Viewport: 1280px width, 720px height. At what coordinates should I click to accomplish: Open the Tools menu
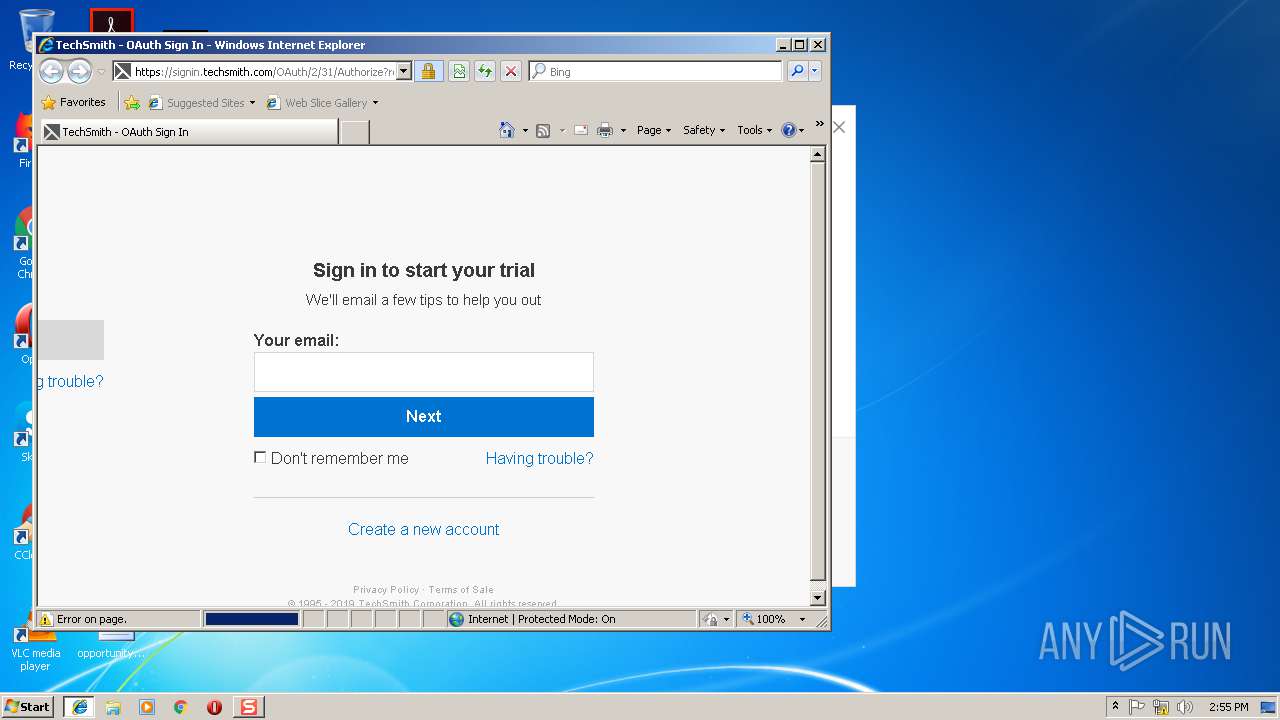tap(755, 130)
